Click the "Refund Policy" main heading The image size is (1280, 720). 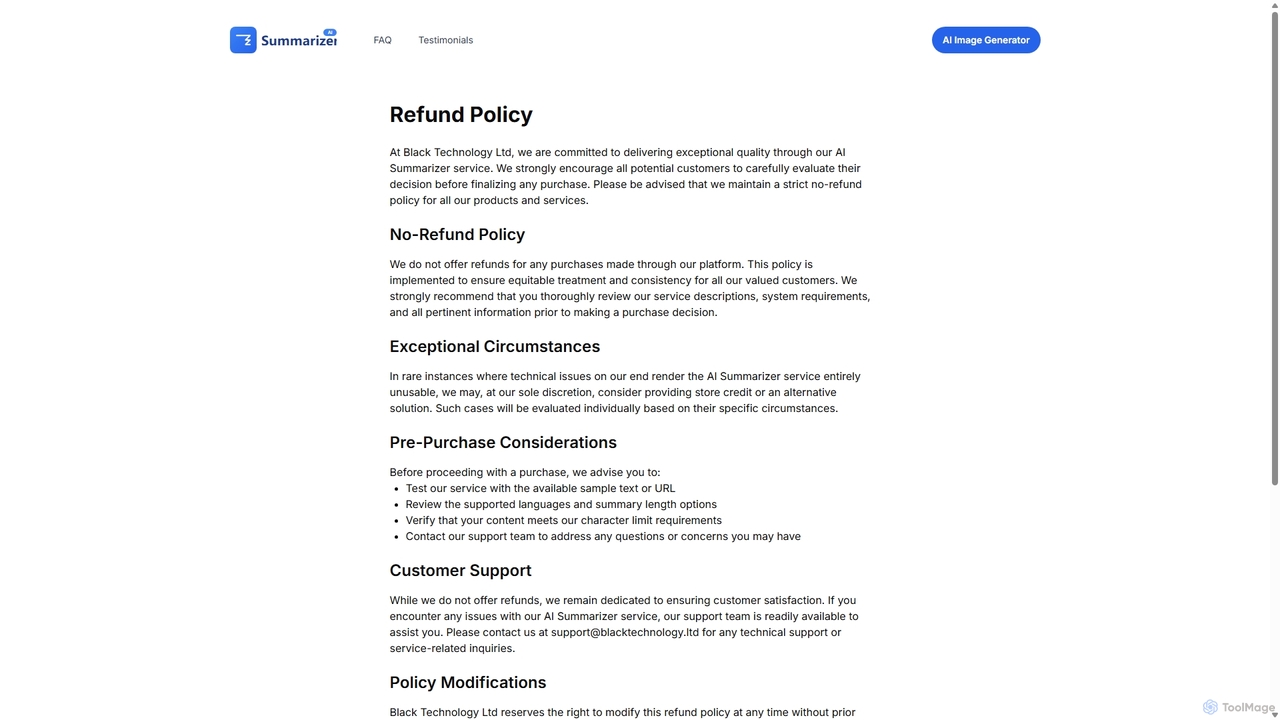[x=461, y=114]
